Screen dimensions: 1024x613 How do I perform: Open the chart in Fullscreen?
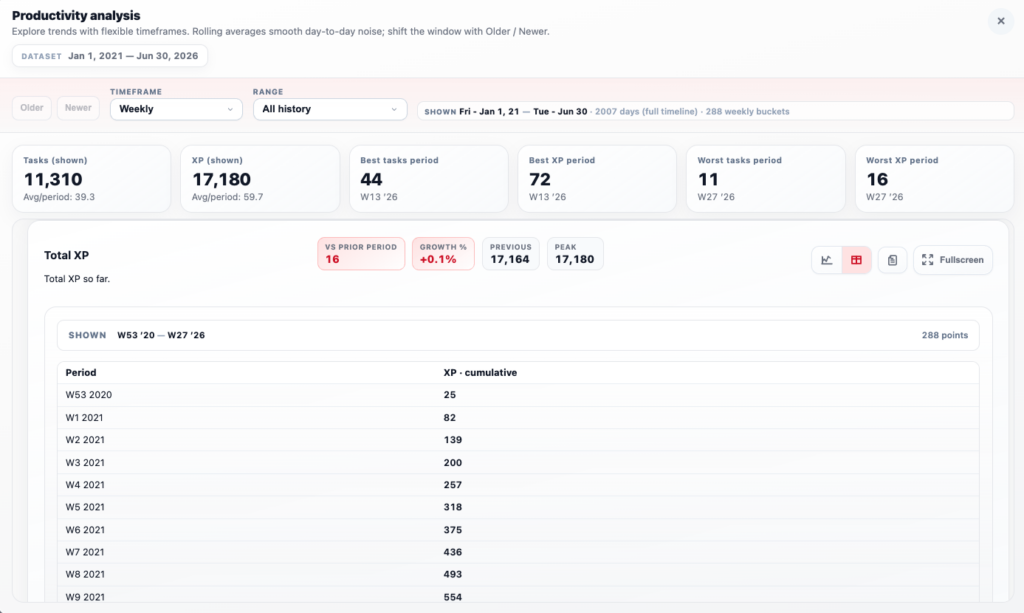point(952,260)
